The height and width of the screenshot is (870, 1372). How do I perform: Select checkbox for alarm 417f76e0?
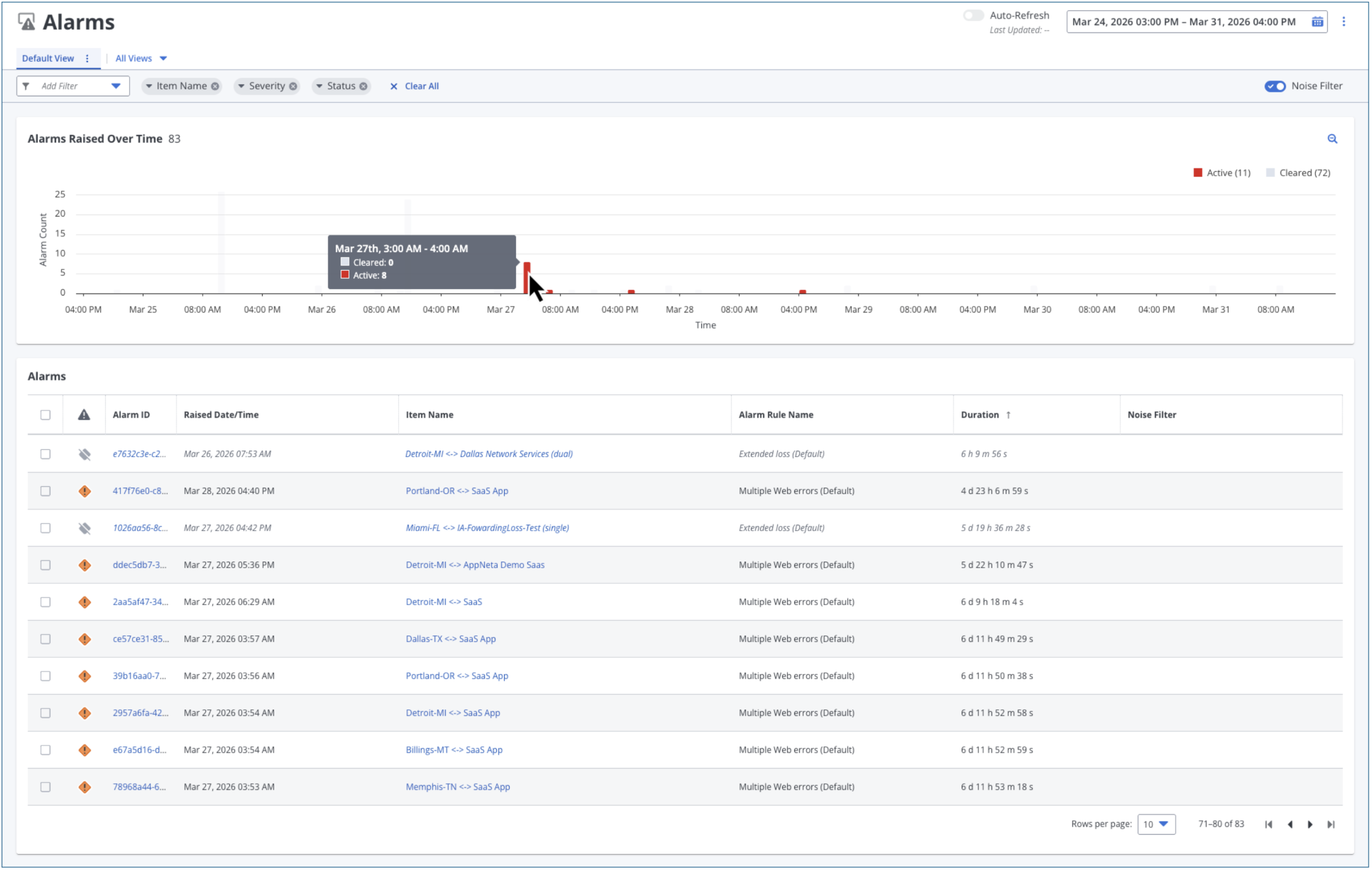45,491
